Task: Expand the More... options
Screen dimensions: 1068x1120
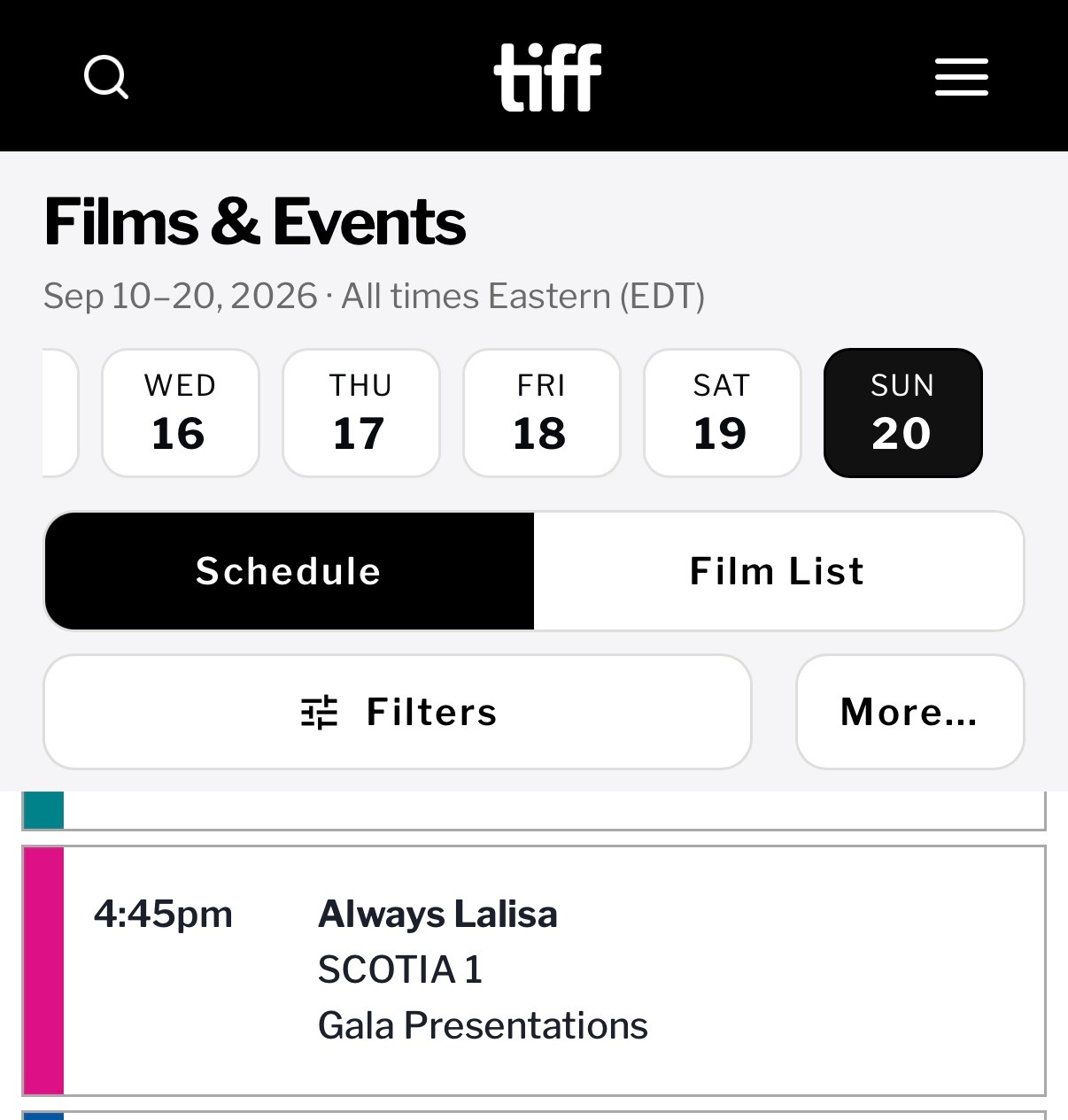Action: click(x=910, y=712)
